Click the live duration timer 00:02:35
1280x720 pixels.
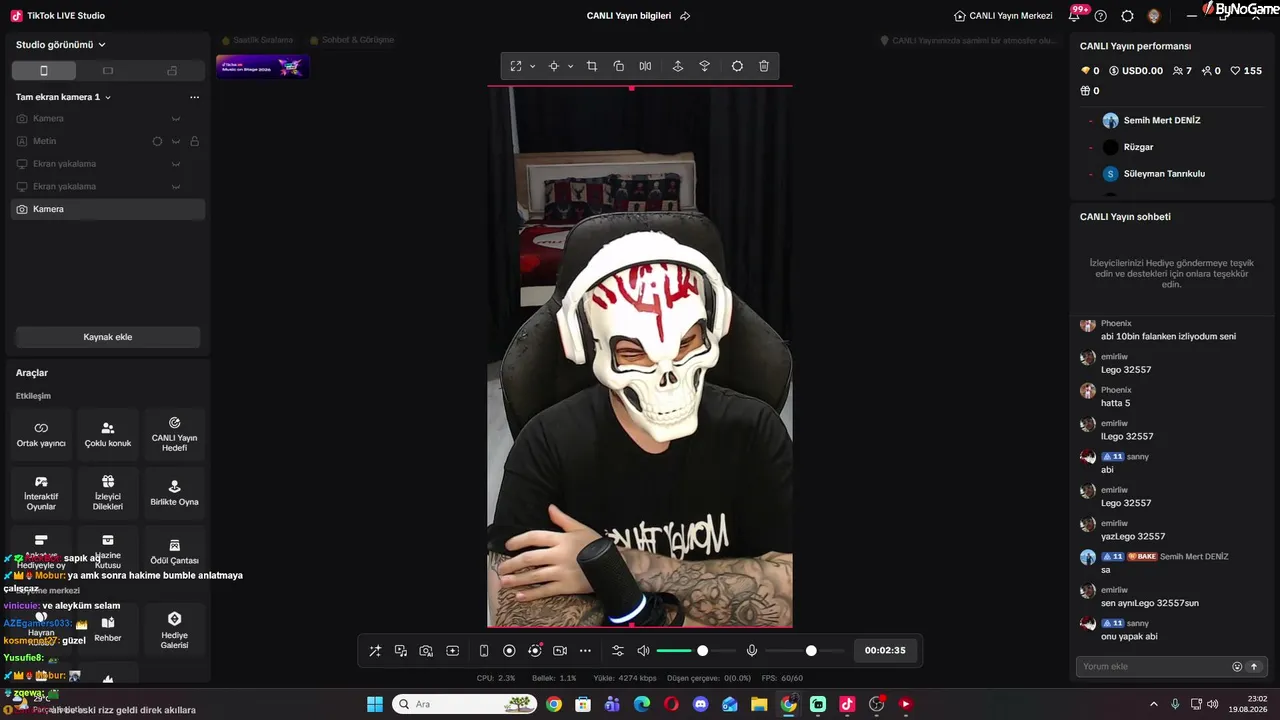pos(885,651)
